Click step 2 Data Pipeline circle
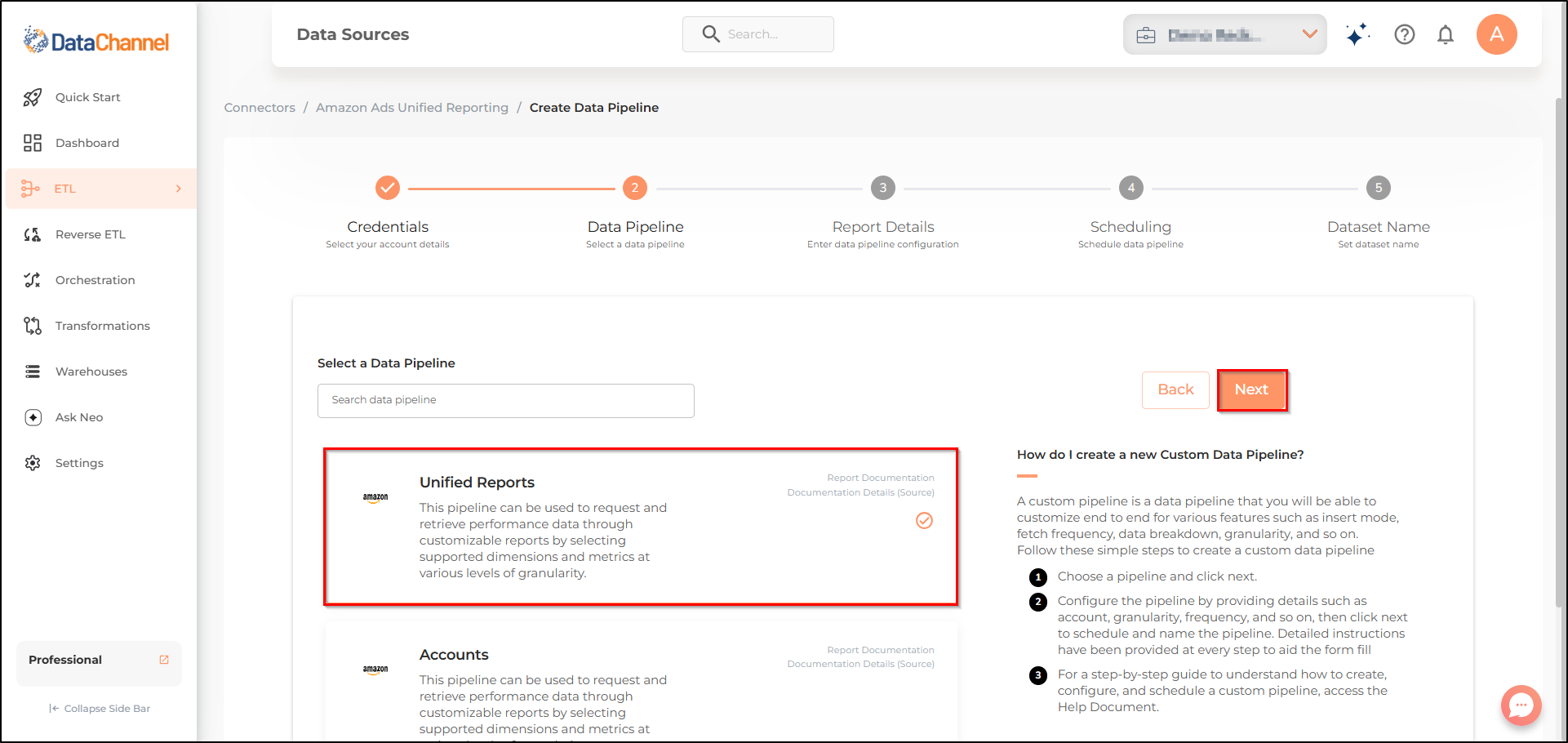1568x743 pixels. click(635, 188)
